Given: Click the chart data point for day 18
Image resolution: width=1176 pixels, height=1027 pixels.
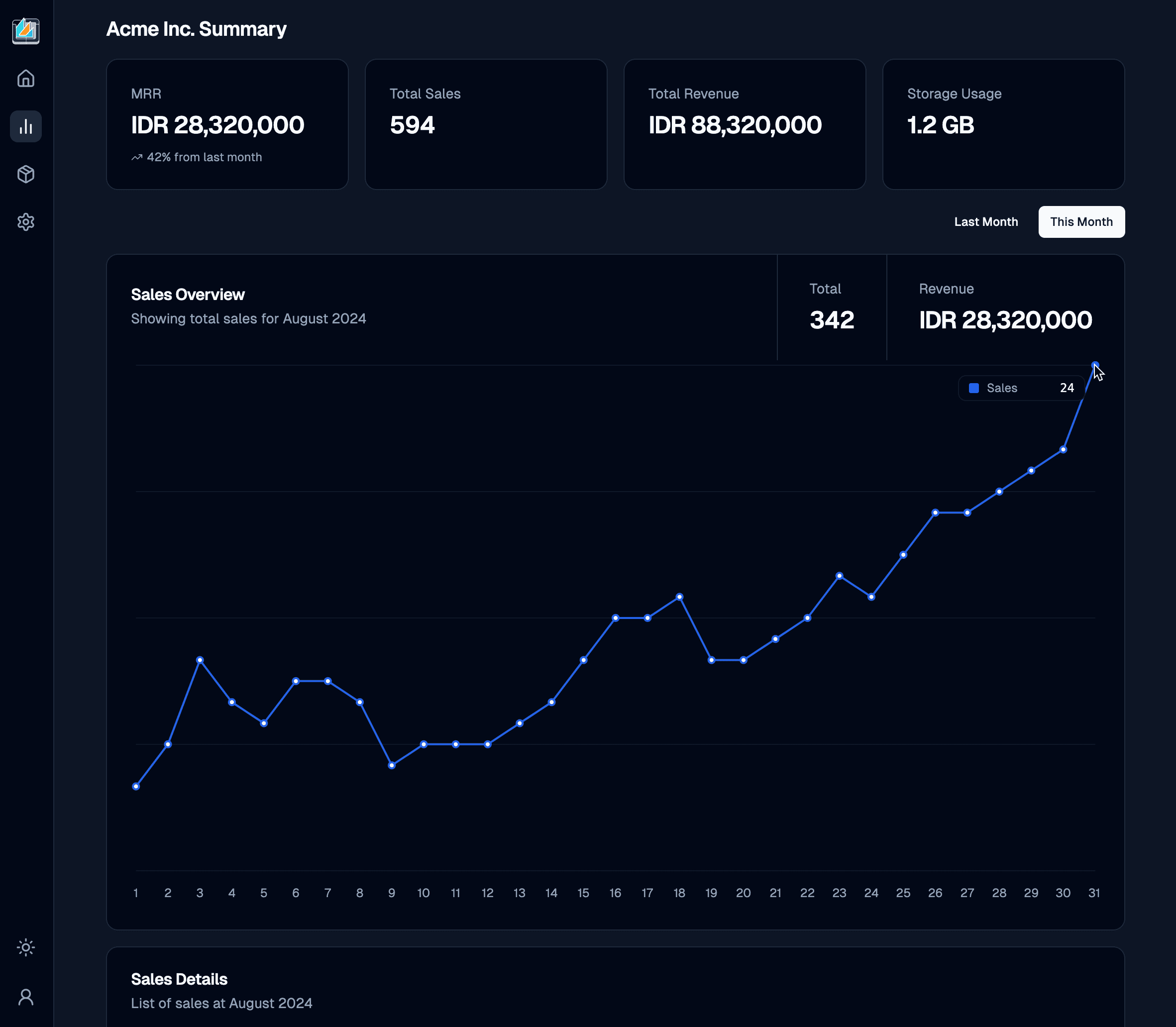Looking at the screenshot, I should pos(680,597).
